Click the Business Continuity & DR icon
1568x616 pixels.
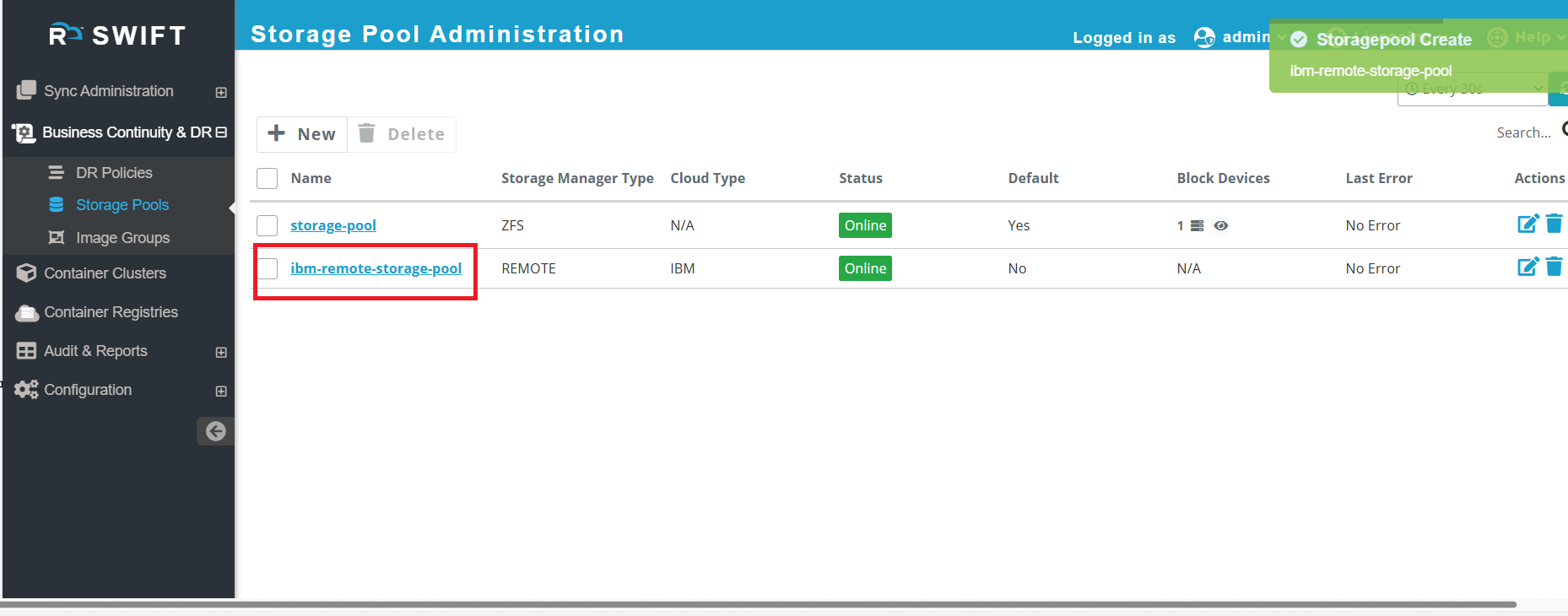click(24, 132)
